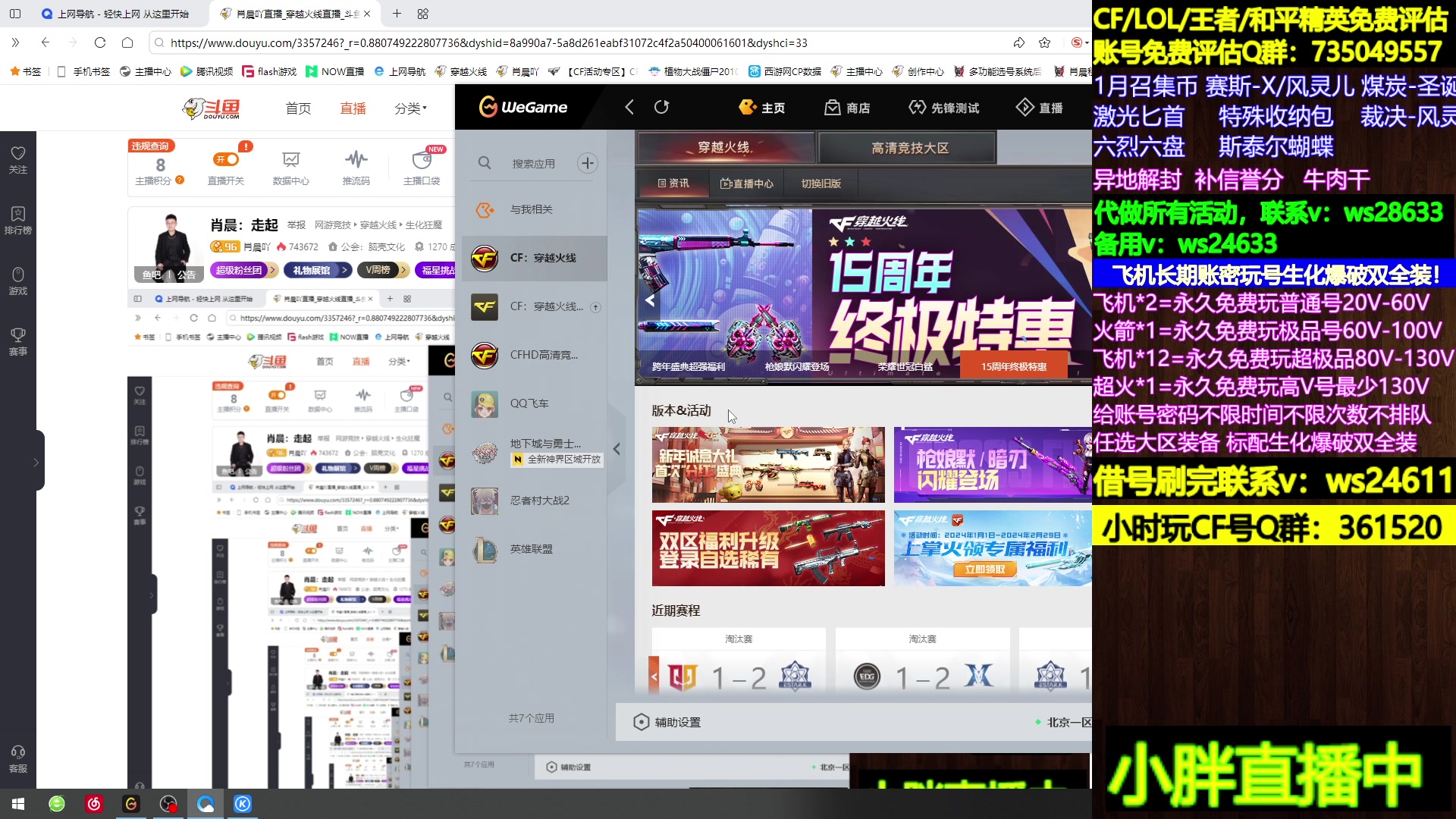Click the 英雄联盟 game icon

point(485,550)
